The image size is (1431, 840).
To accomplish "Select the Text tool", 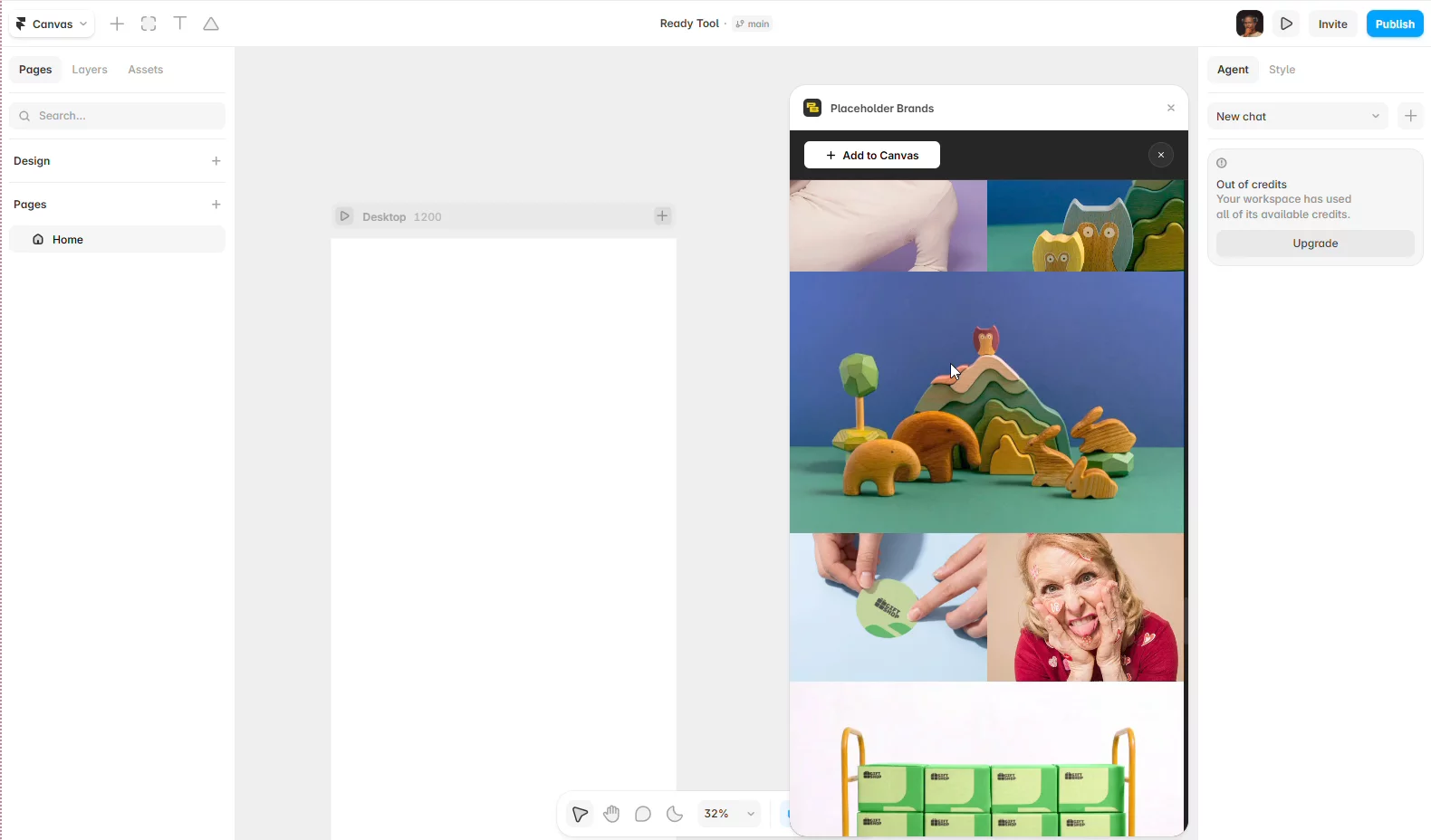I will click(180, 24).
